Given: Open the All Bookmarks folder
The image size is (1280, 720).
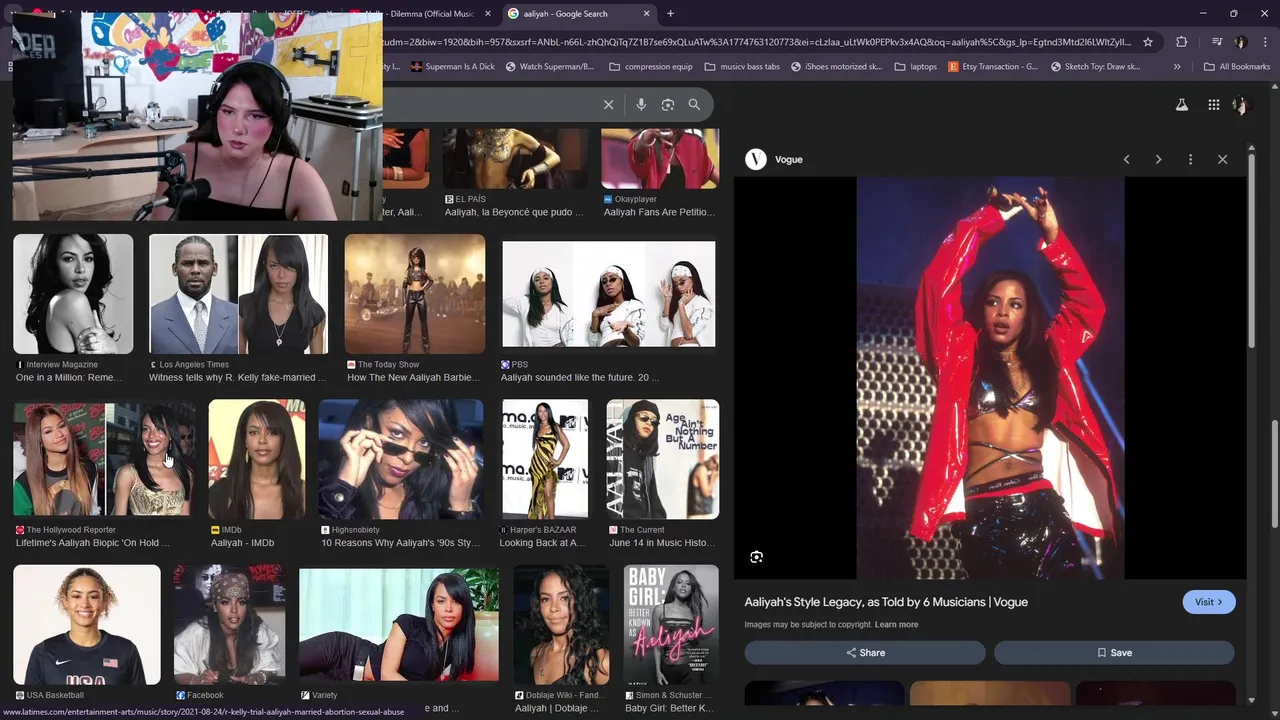Looking at the screenshot, I should [x=1237, y=67].
